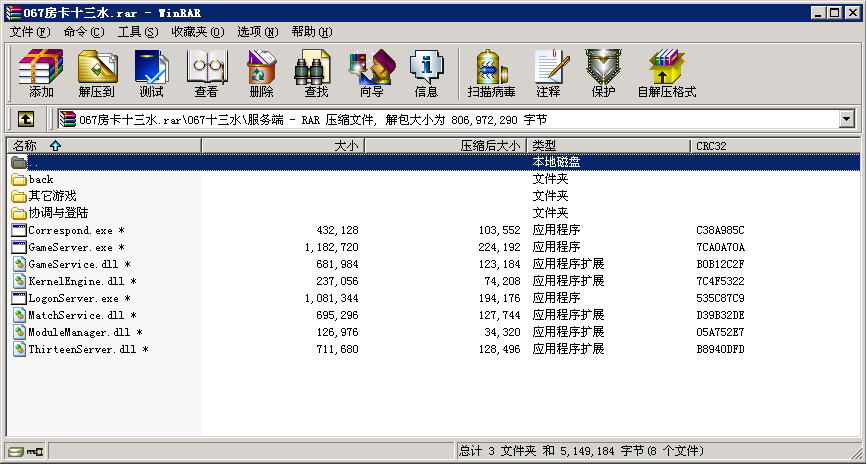Click the 添加 (Add) toolbar icon

[x=41, y=73]
